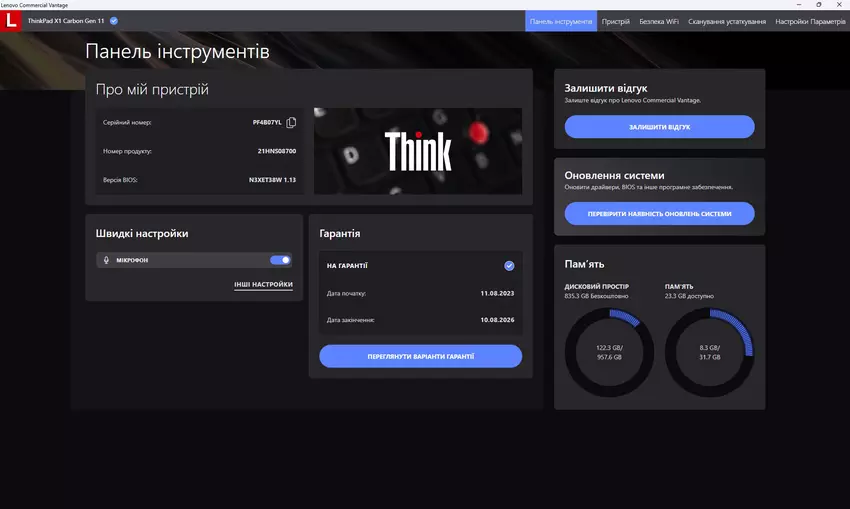Screen dimensions: 850x509
Task: Open the Панель інструментів tab
Action: [560, 21]
